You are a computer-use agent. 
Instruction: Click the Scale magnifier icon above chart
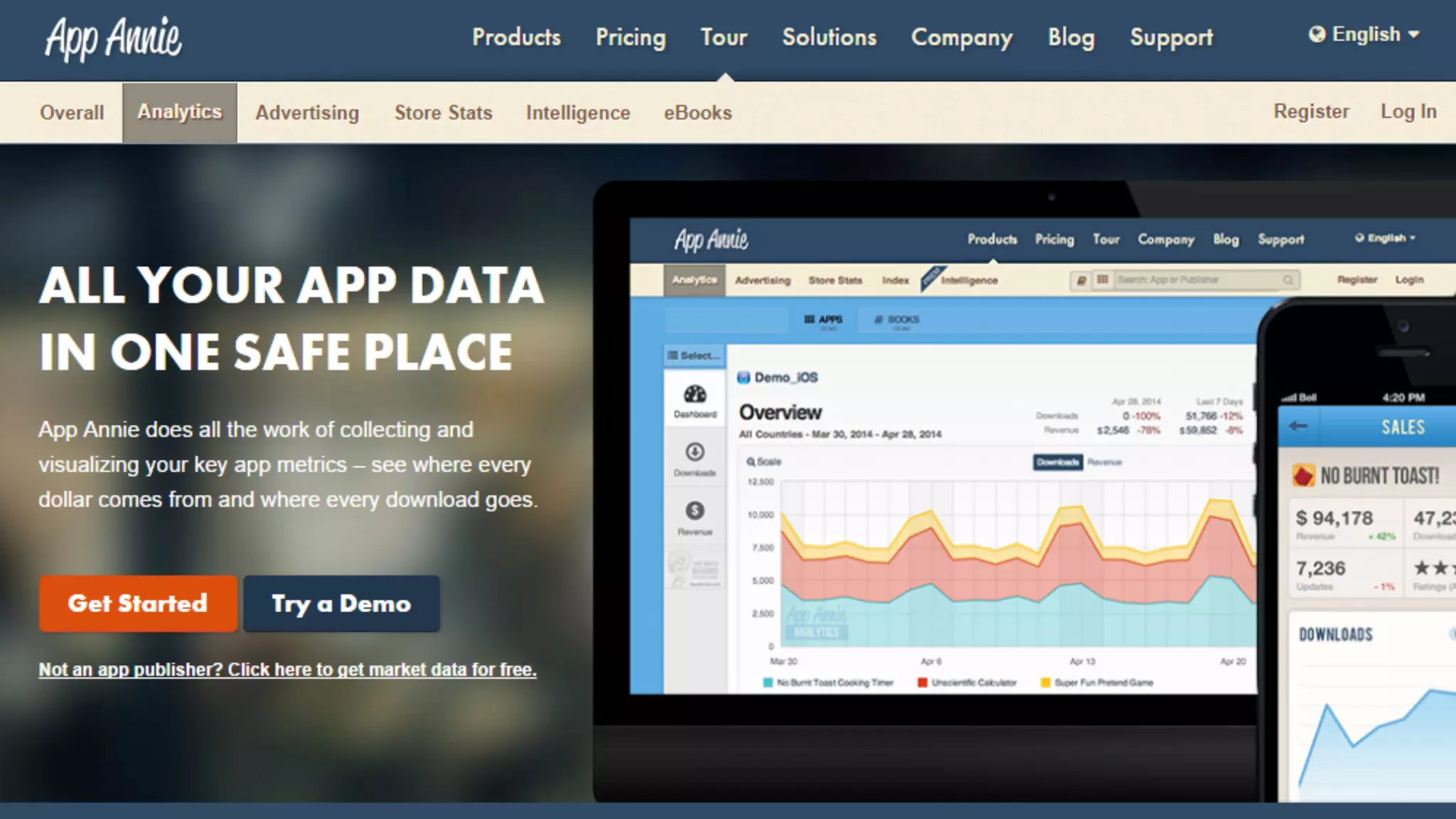pos(751,462)
